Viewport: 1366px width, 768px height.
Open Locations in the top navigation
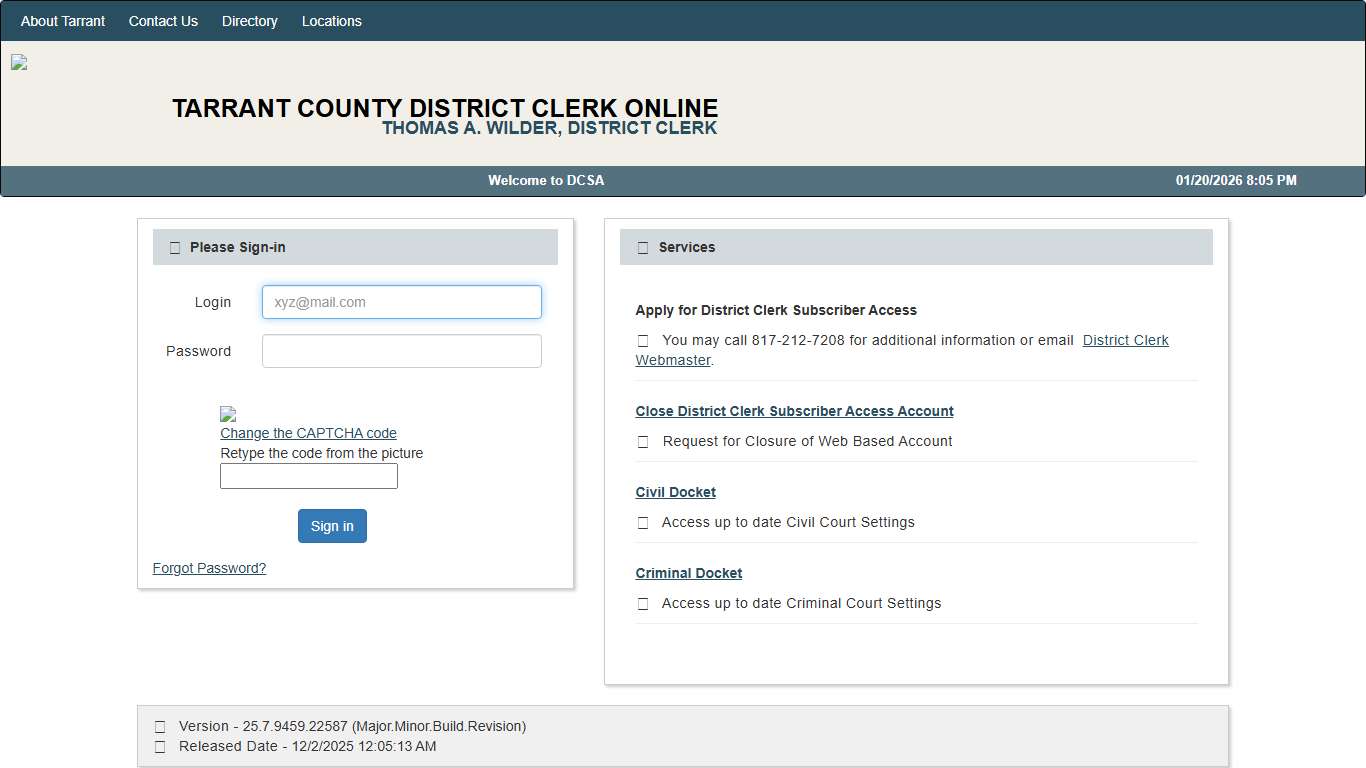tap(332, 21)
